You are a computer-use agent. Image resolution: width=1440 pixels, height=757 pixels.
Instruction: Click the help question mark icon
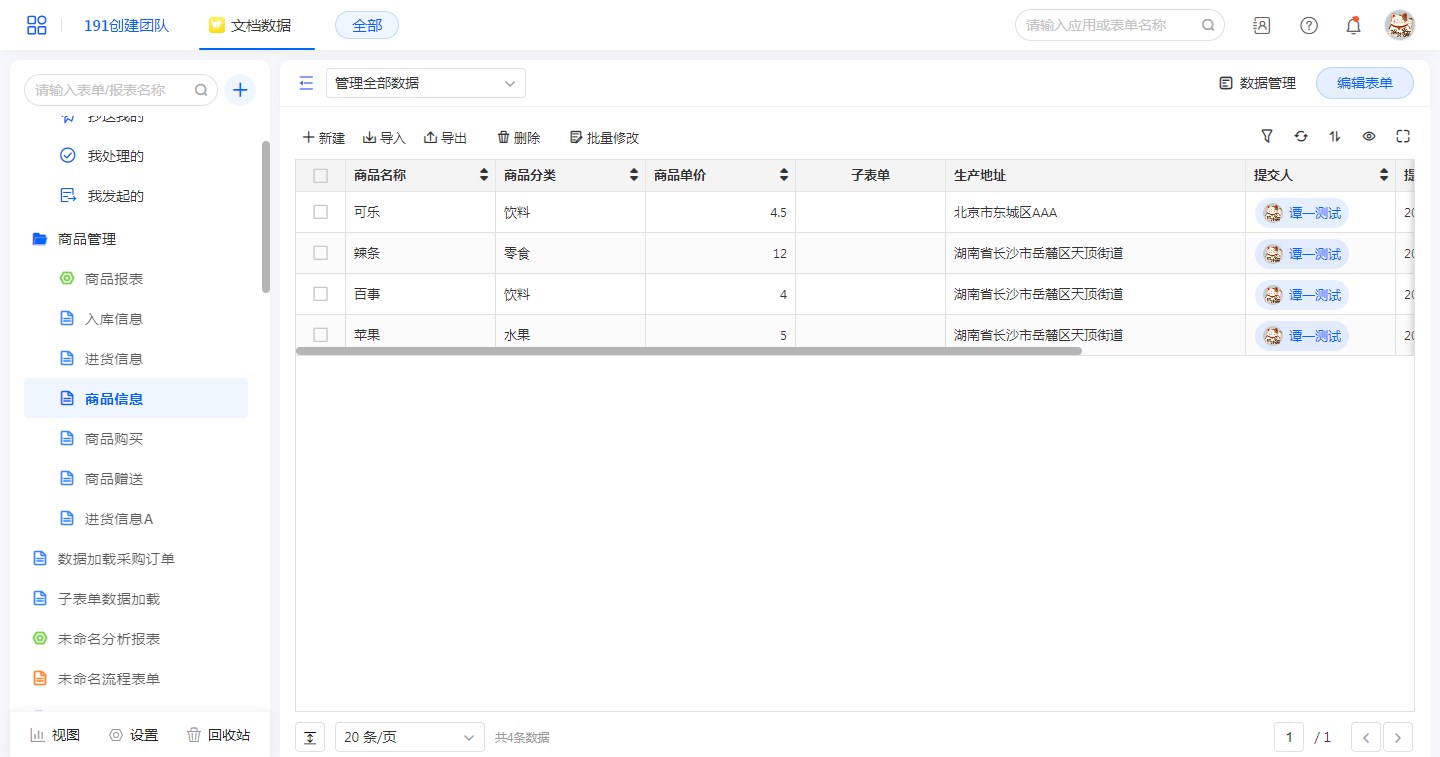tap(1309, 26)
